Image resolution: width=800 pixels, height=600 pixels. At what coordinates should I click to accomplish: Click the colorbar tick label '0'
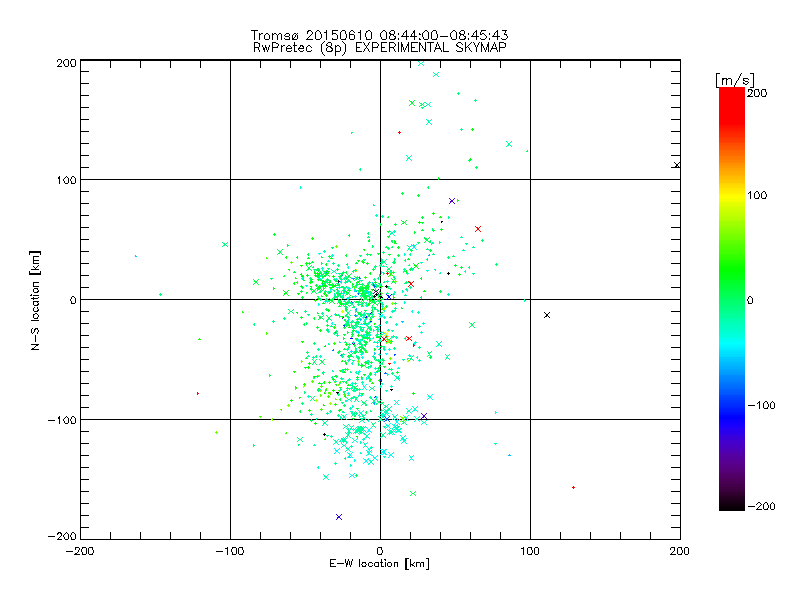[x=750, y=301]
